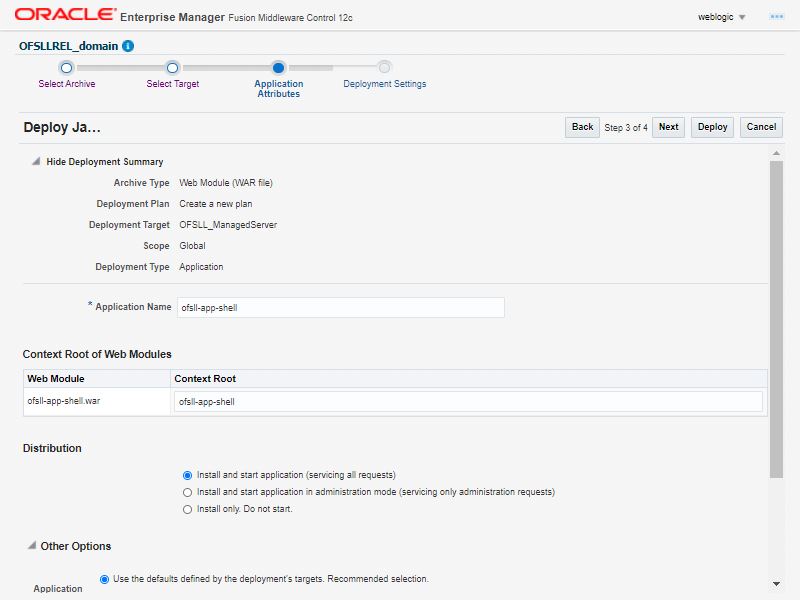Click the Application Attributes step circle
Image resolution: width=800 pixels, height=600 pixels.
[x=278, y=67]
